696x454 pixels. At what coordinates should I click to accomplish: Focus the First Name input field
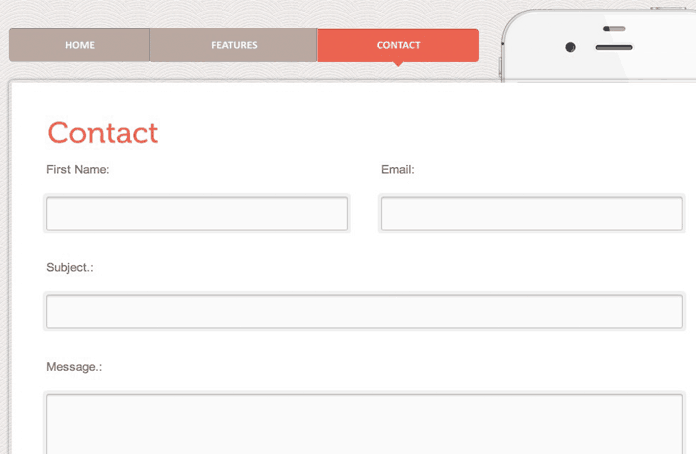click(197, 213)
